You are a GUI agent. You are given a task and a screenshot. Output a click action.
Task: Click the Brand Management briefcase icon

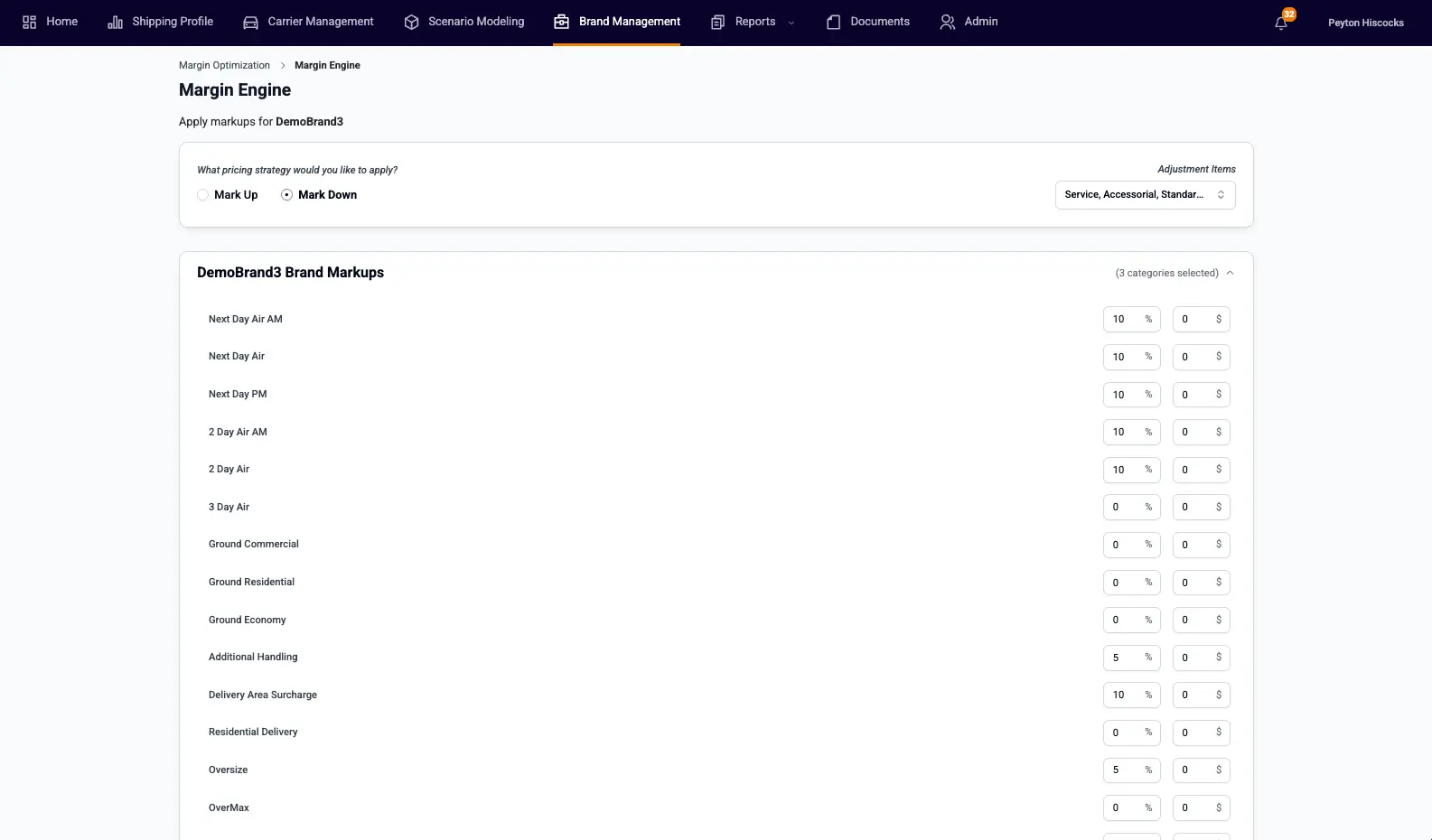tap(561, 22)
